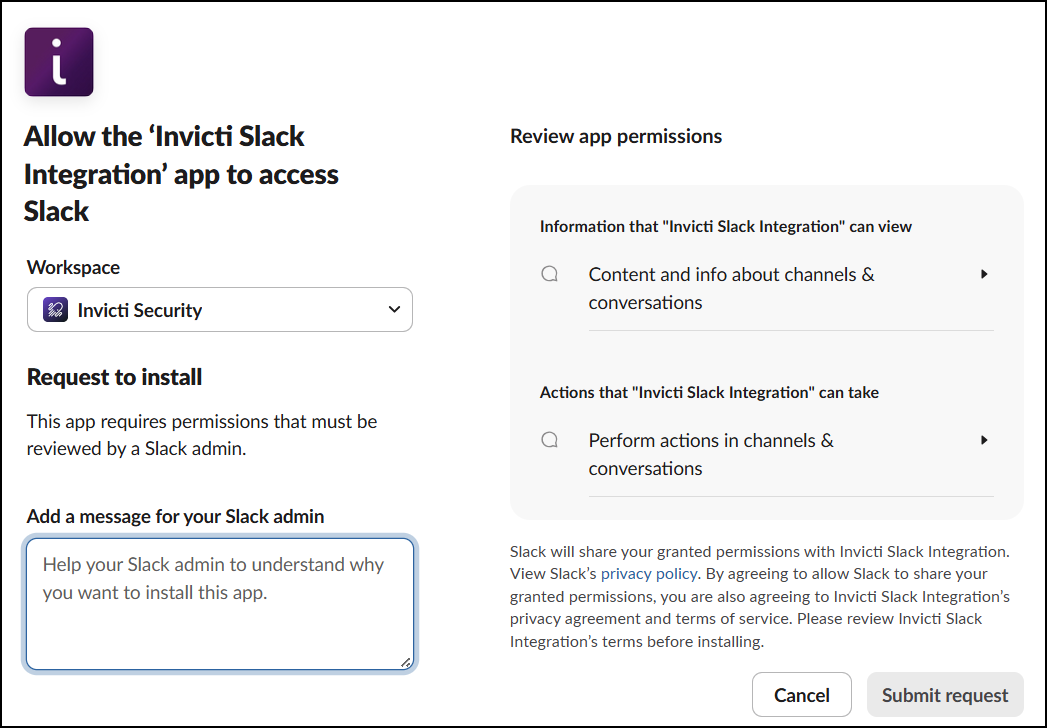This screenshot has width=1047, height=728.
Task: Click "Content and info about channels & conversations" text
Action: [x=731, y=288]
